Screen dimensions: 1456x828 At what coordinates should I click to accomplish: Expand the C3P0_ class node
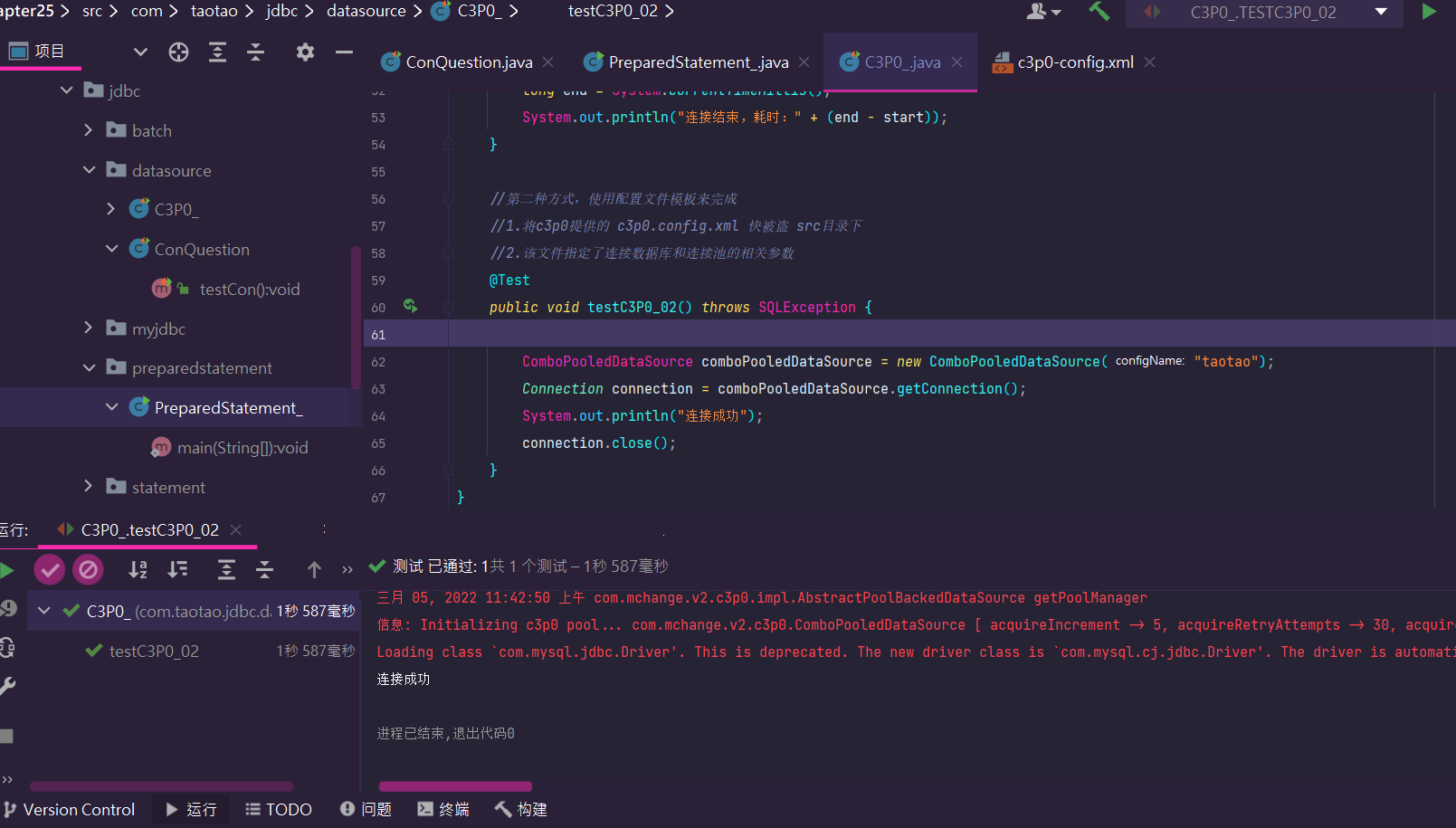click(110, 209)
